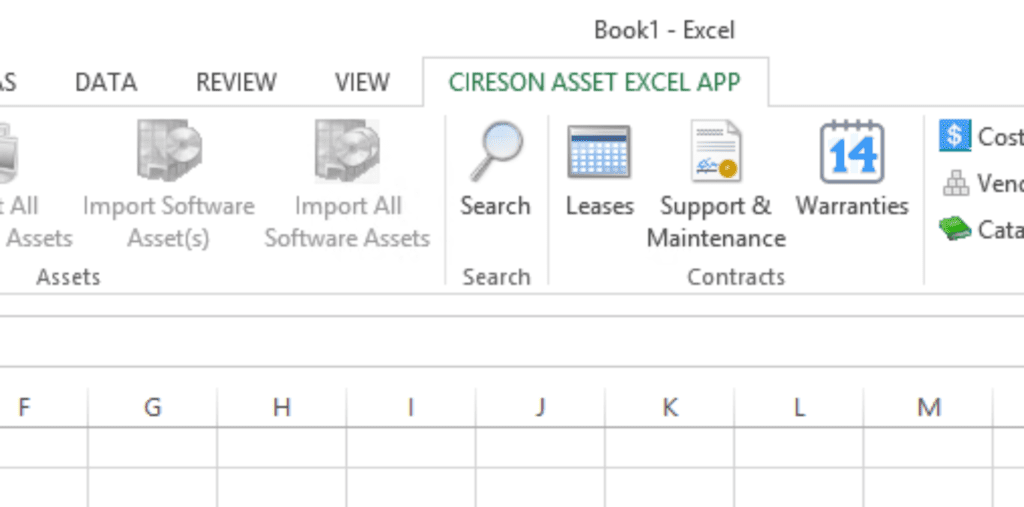The width and height of the screenshot is (1024, 507).
Task: Select column J header
Action: 540,407
